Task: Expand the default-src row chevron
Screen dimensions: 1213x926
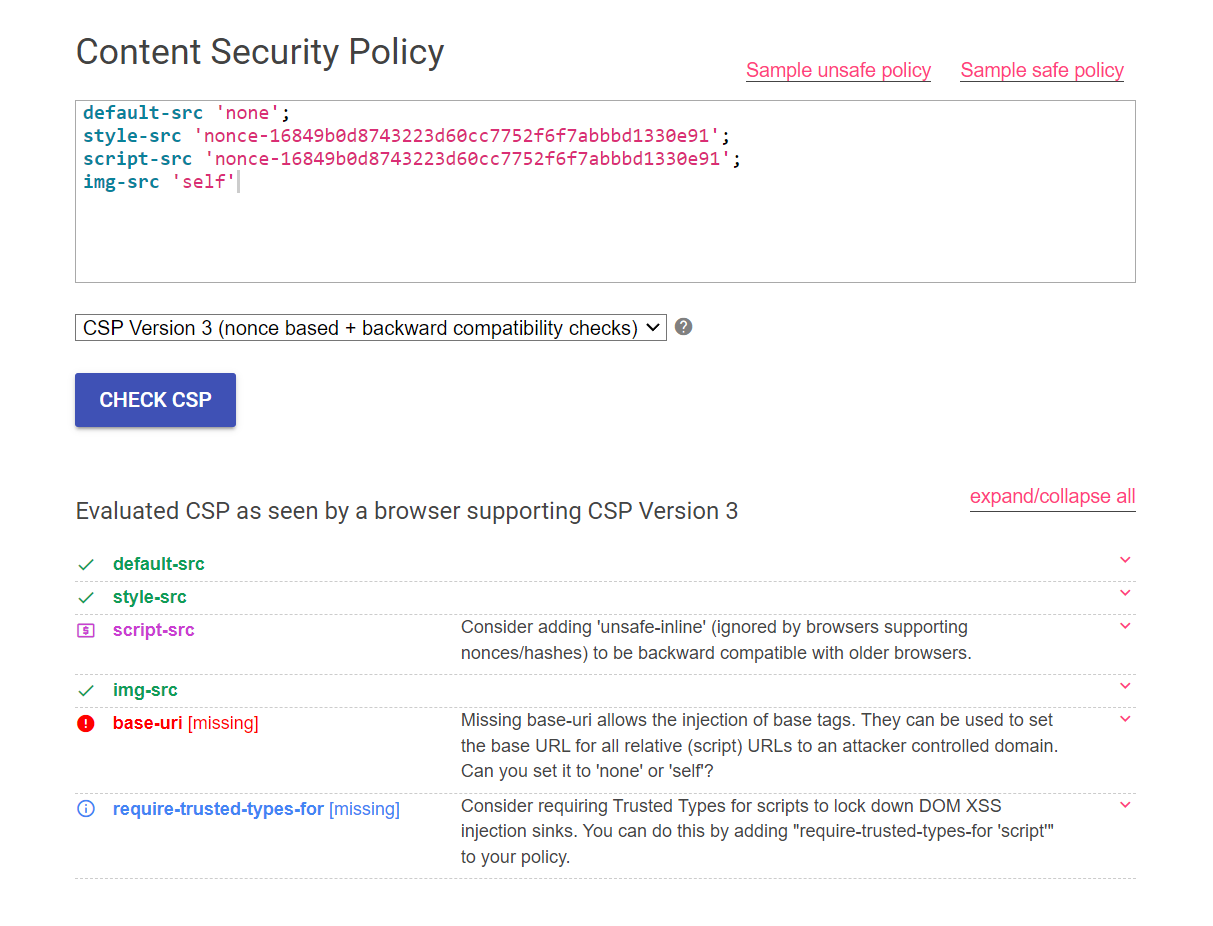Action: [x=1125, y=560]
